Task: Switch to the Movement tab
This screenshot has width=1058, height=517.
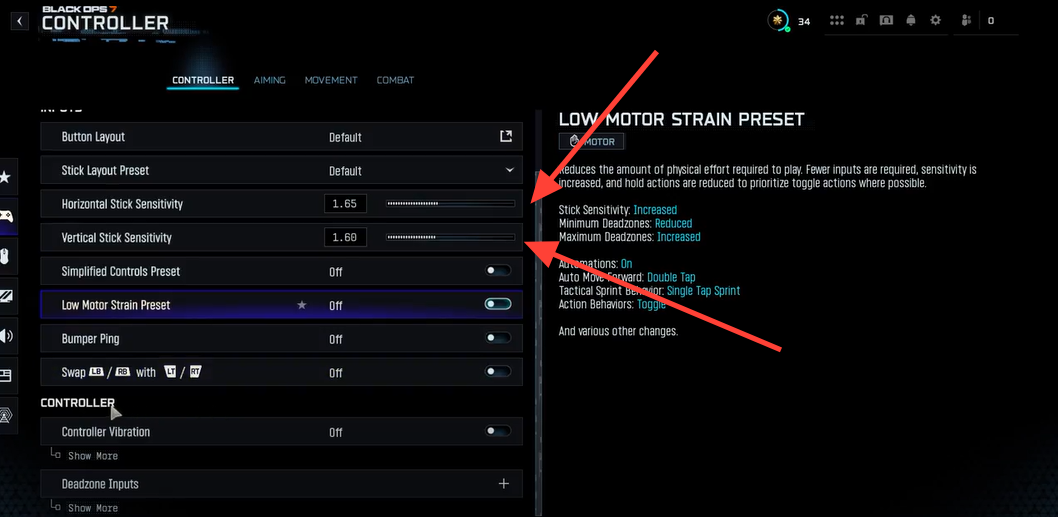Action: 331,80
